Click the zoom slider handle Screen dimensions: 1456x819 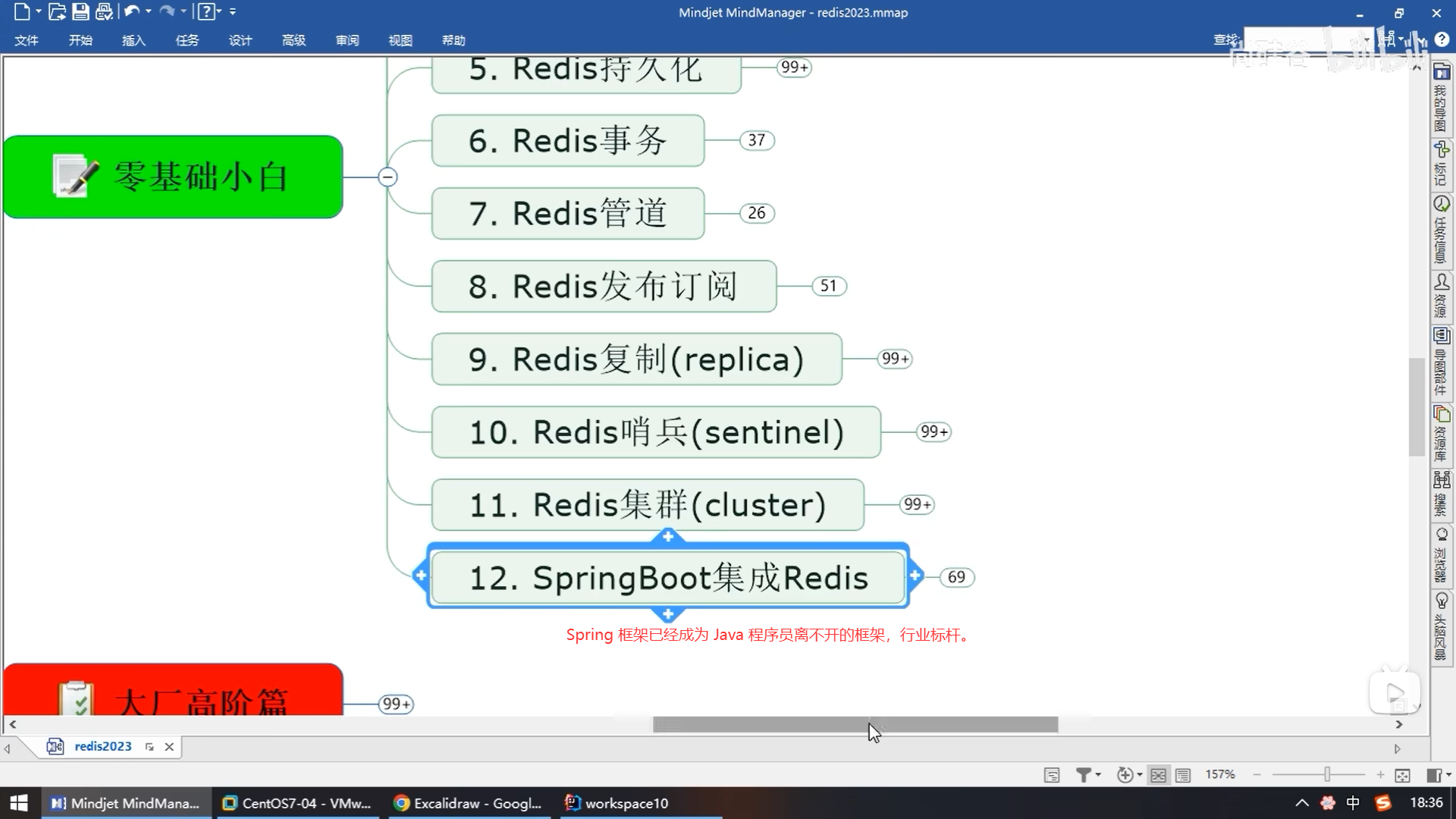pos(1327,774)
